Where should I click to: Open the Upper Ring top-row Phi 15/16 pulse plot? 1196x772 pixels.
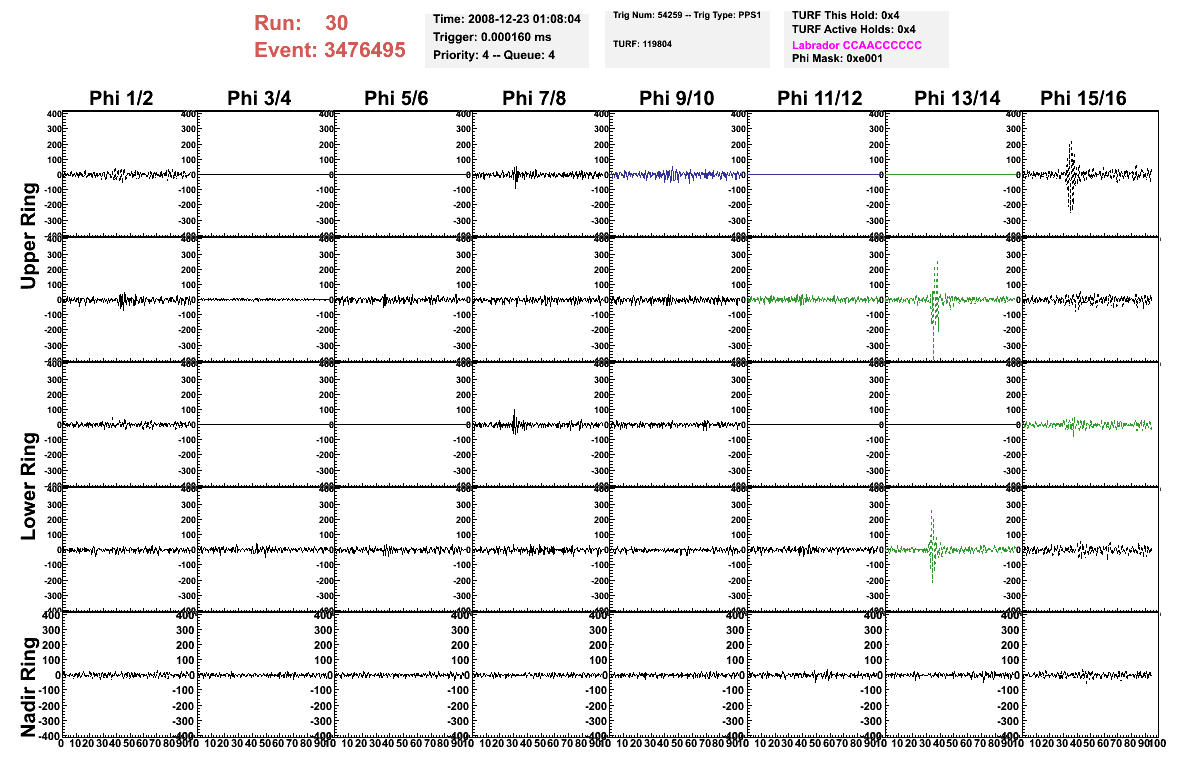pyautogui.click(x=1091, y=174)
